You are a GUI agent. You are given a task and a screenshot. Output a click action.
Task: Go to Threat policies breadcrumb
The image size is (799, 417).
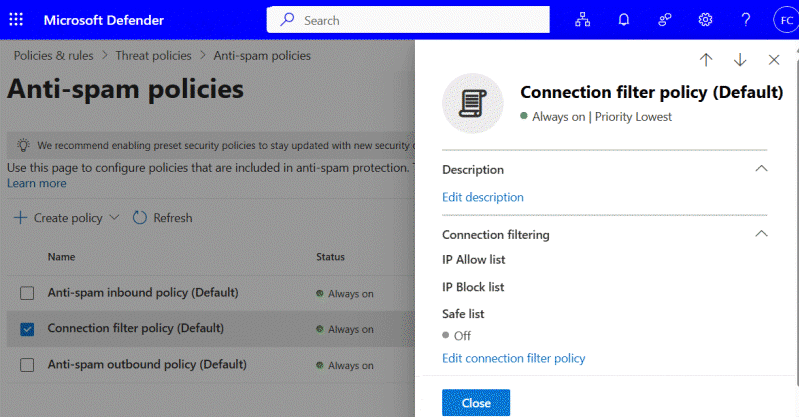(x=153, y=56)
